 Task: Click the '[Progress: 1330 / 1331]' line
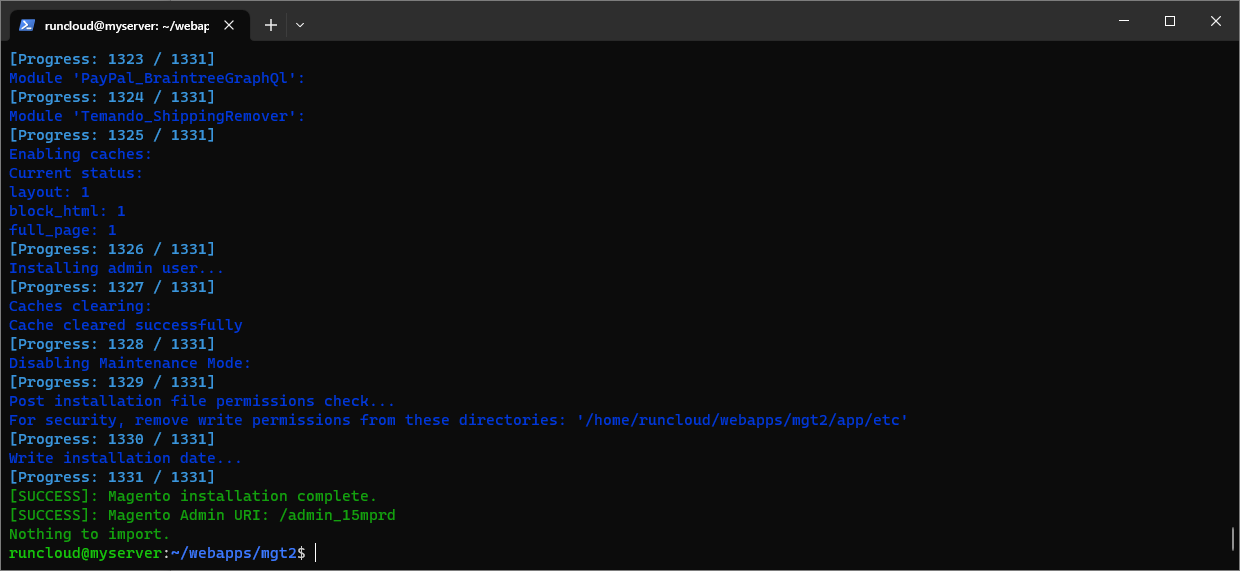tap(112, 439)
